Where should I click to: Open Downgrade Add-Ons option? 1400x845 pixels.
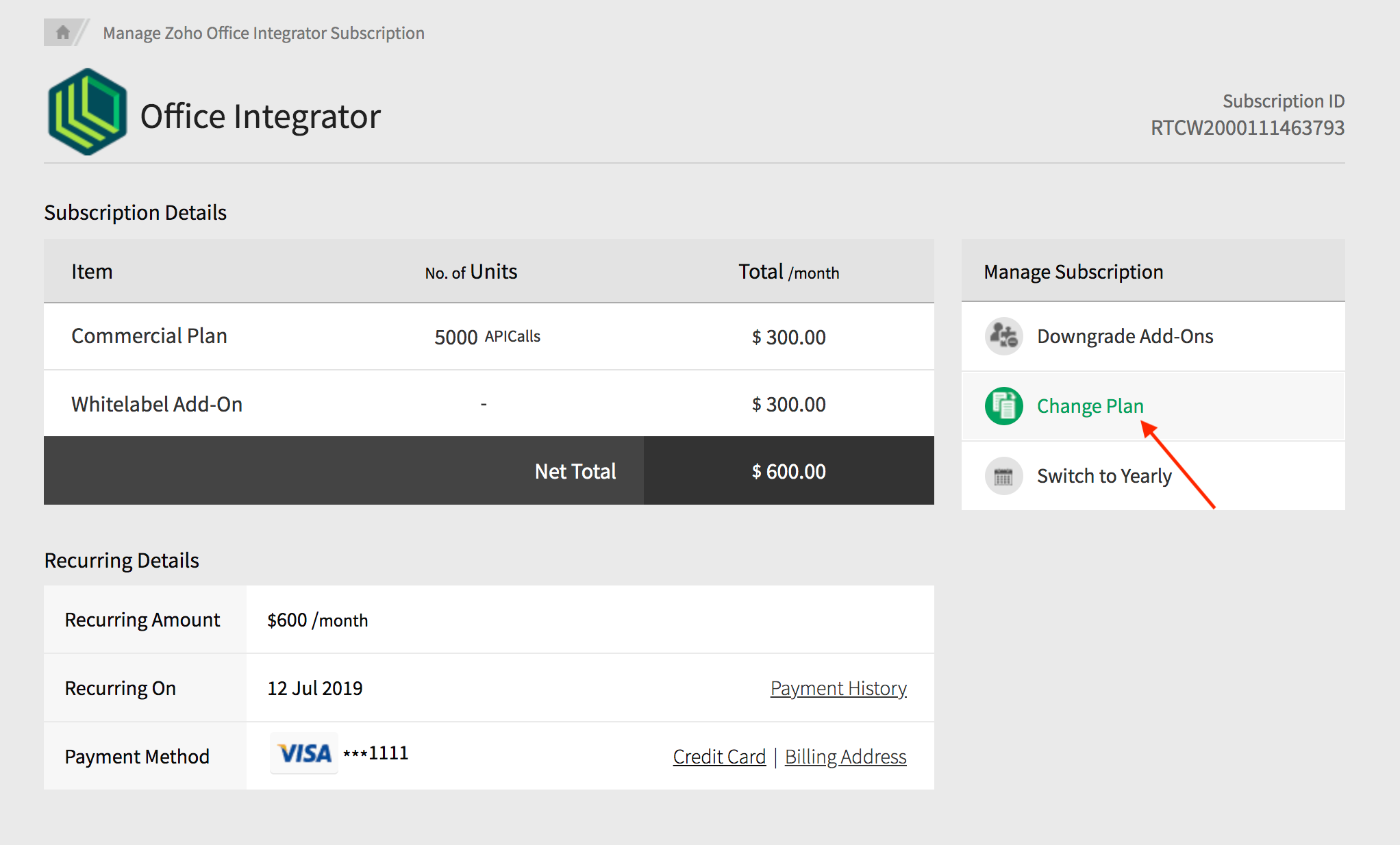[1125, 336]
